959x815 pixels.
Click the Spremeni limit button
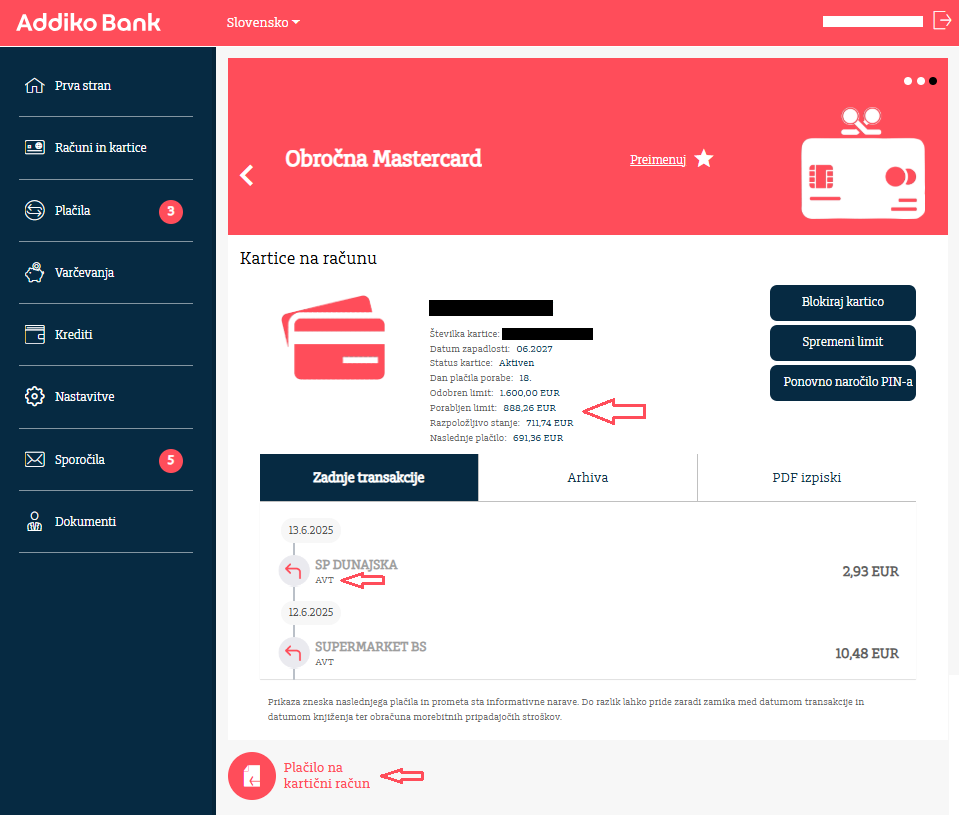[843, 342]
